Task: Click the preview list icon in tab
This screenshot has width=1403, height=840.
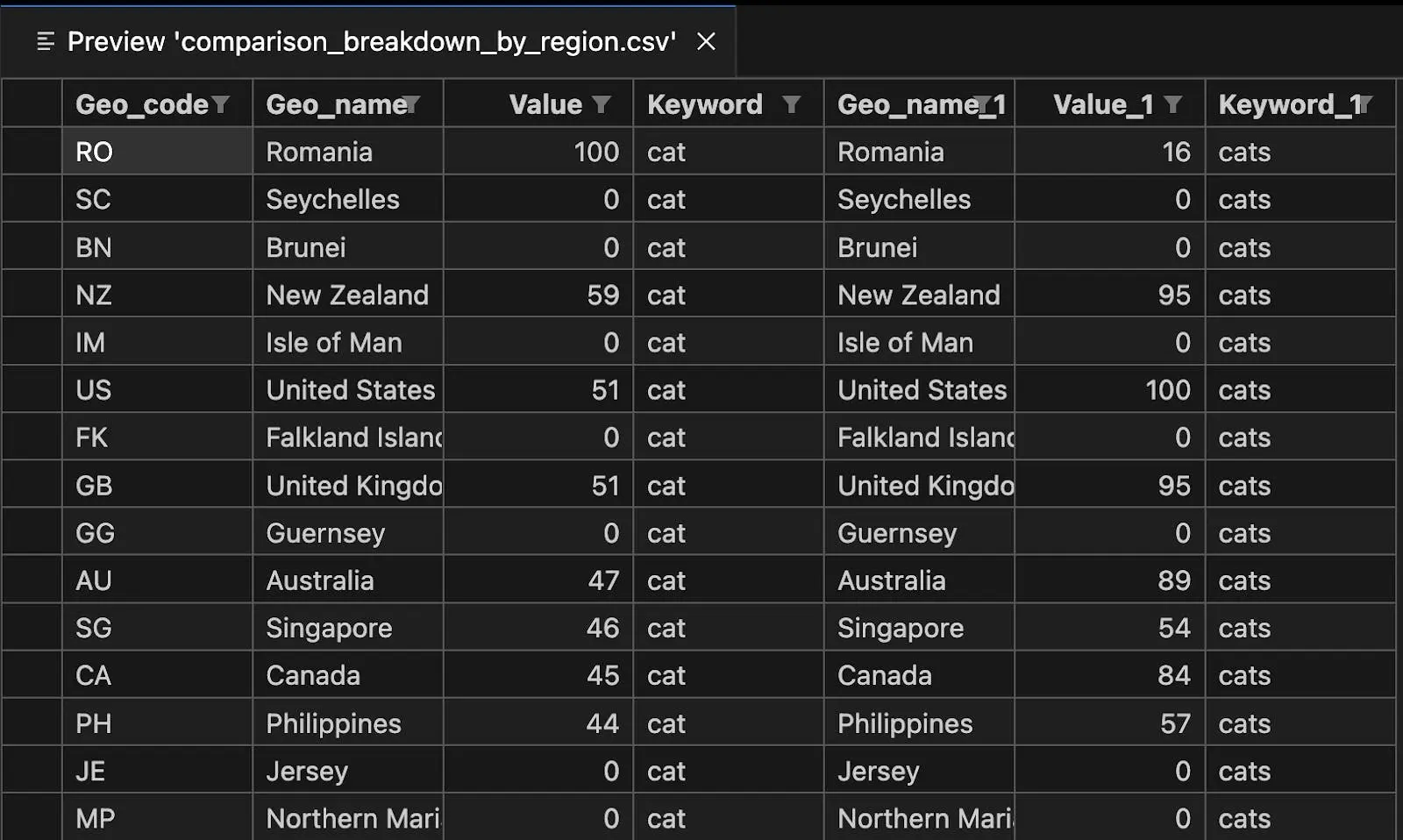Action: [x=46, y=41]
